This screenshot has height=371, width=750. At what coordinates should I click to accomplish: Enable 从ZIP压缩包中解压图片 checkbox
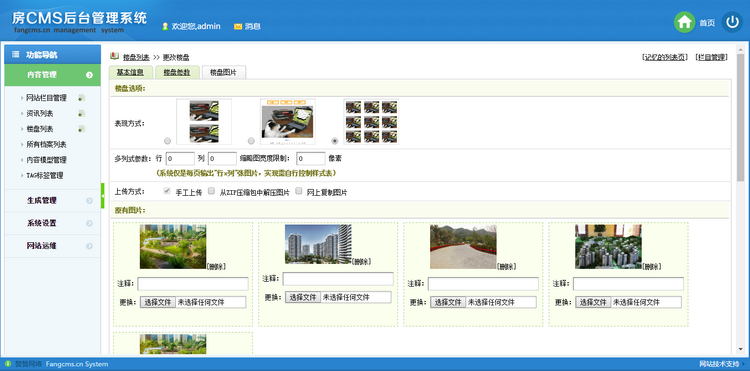[x=211, y=191]
